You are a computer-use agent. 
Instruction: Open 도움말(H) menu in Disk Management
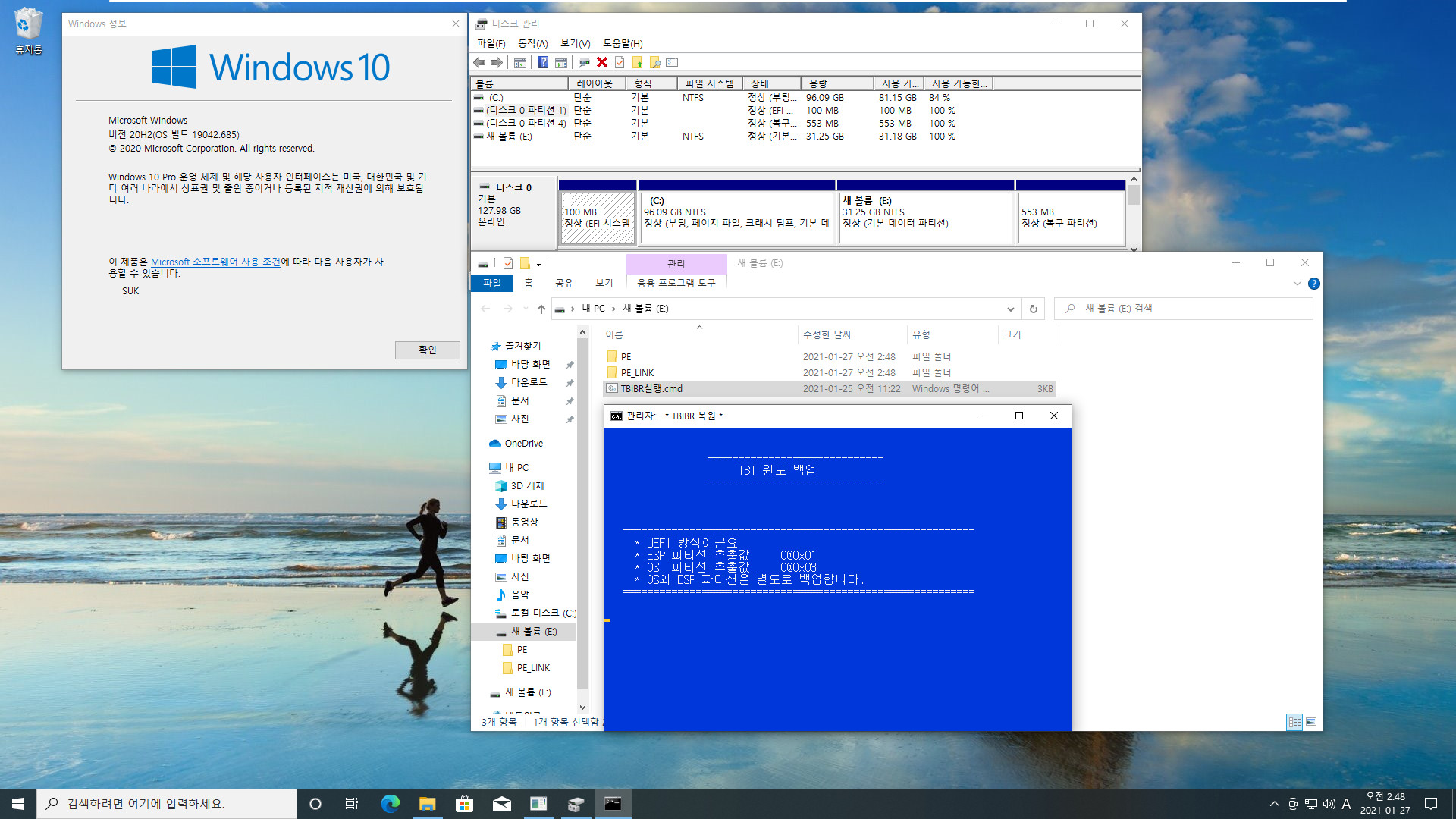pyautogui.click(x=623, y=43)
